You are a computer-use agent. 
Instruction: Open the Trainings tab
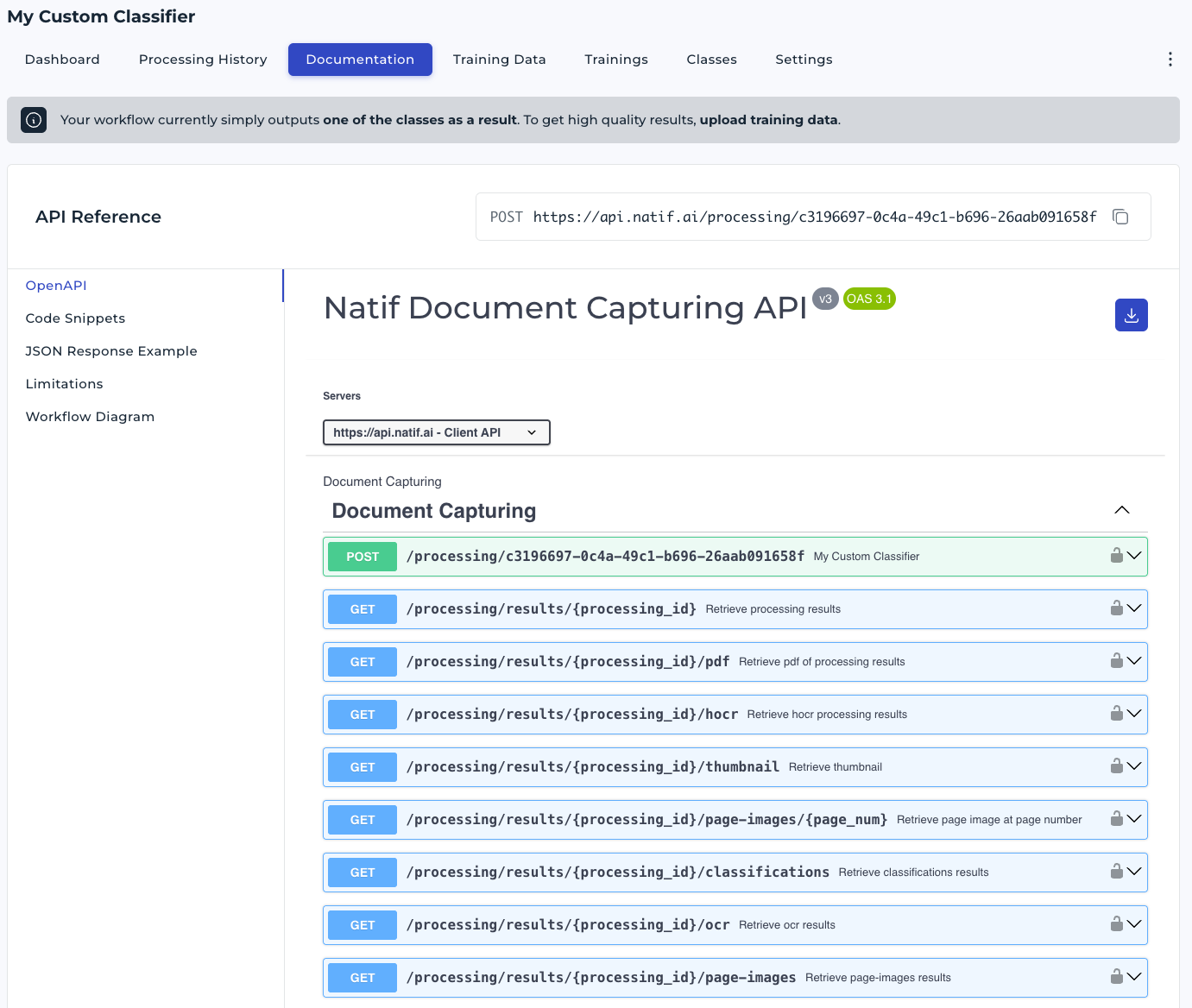[x=616, y=60]
